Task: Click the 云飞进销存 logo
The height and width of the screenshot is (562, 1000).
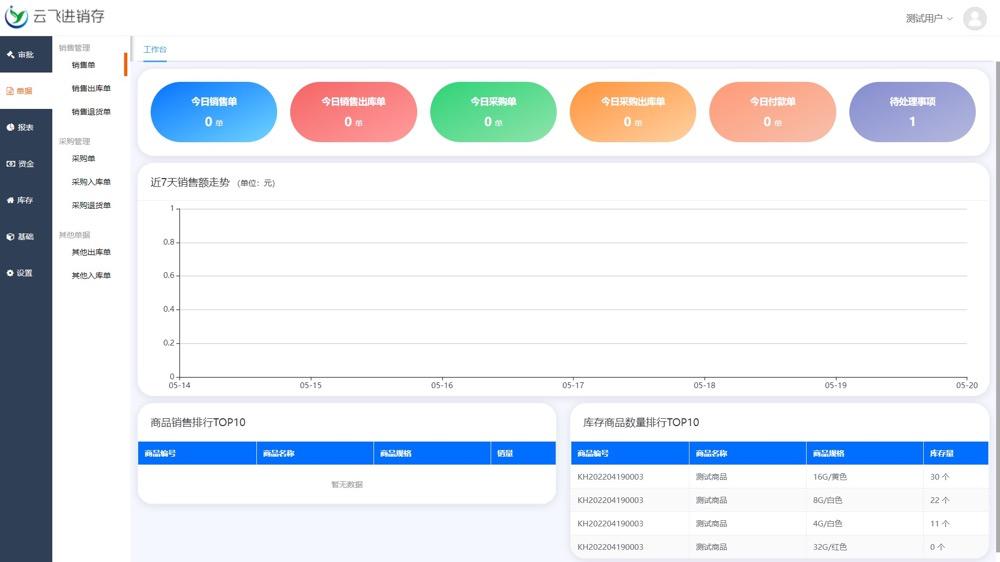Action: [55, 17]
